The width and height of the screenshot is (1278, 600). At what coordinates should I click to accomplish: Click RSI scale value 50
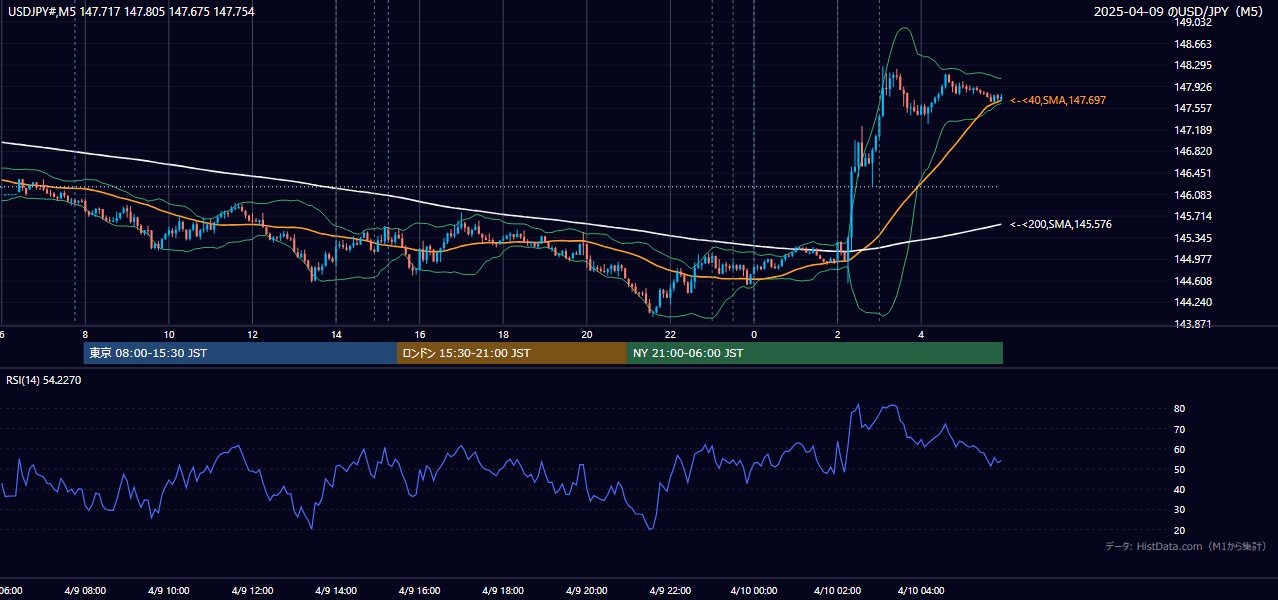(x=1179, y=469)
